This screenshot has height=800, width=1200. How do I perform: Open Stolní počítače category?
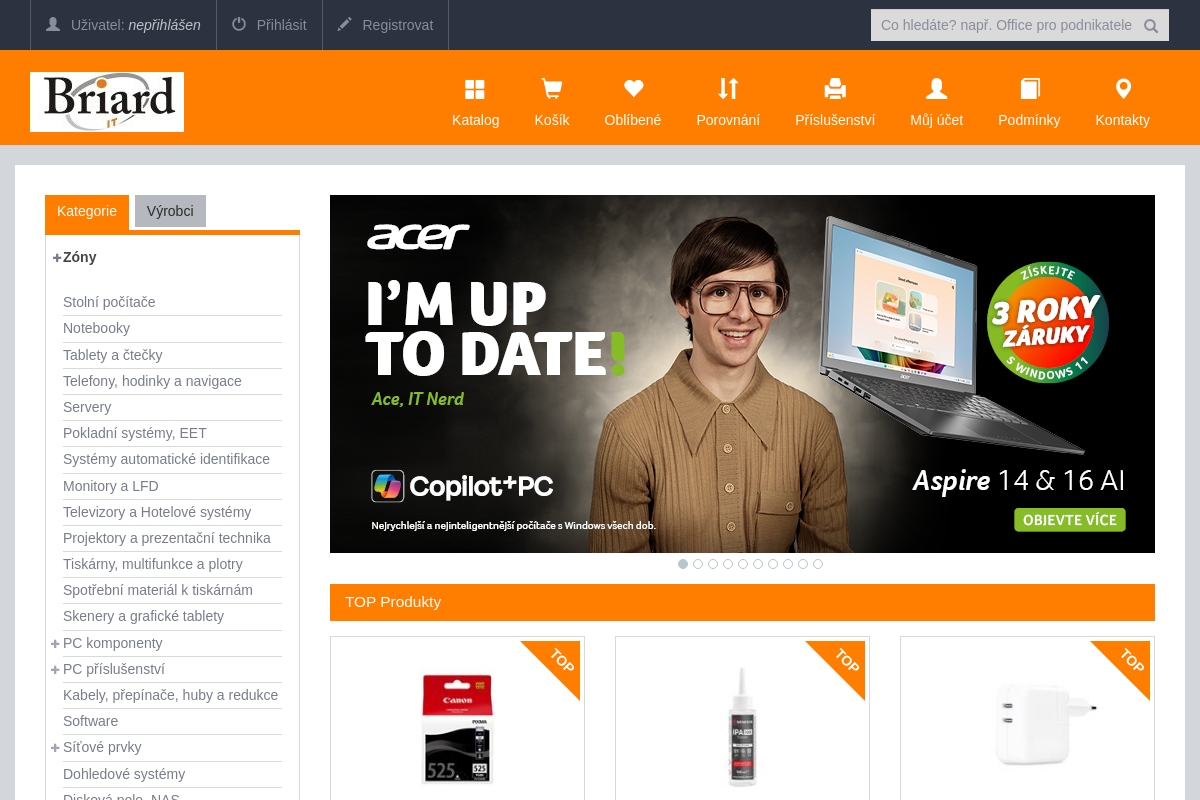[x=109, y=302]
